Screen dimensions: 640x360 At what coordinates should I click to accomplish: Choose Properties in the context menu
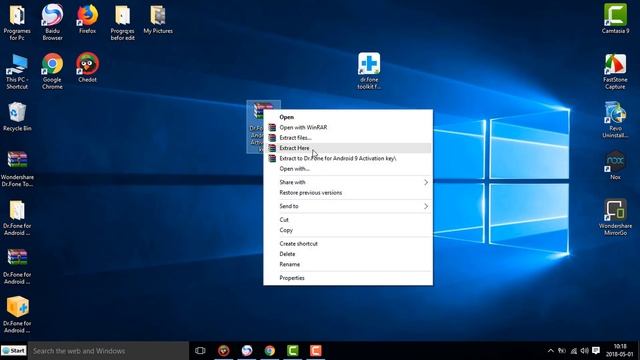click(x=348, y=278)
